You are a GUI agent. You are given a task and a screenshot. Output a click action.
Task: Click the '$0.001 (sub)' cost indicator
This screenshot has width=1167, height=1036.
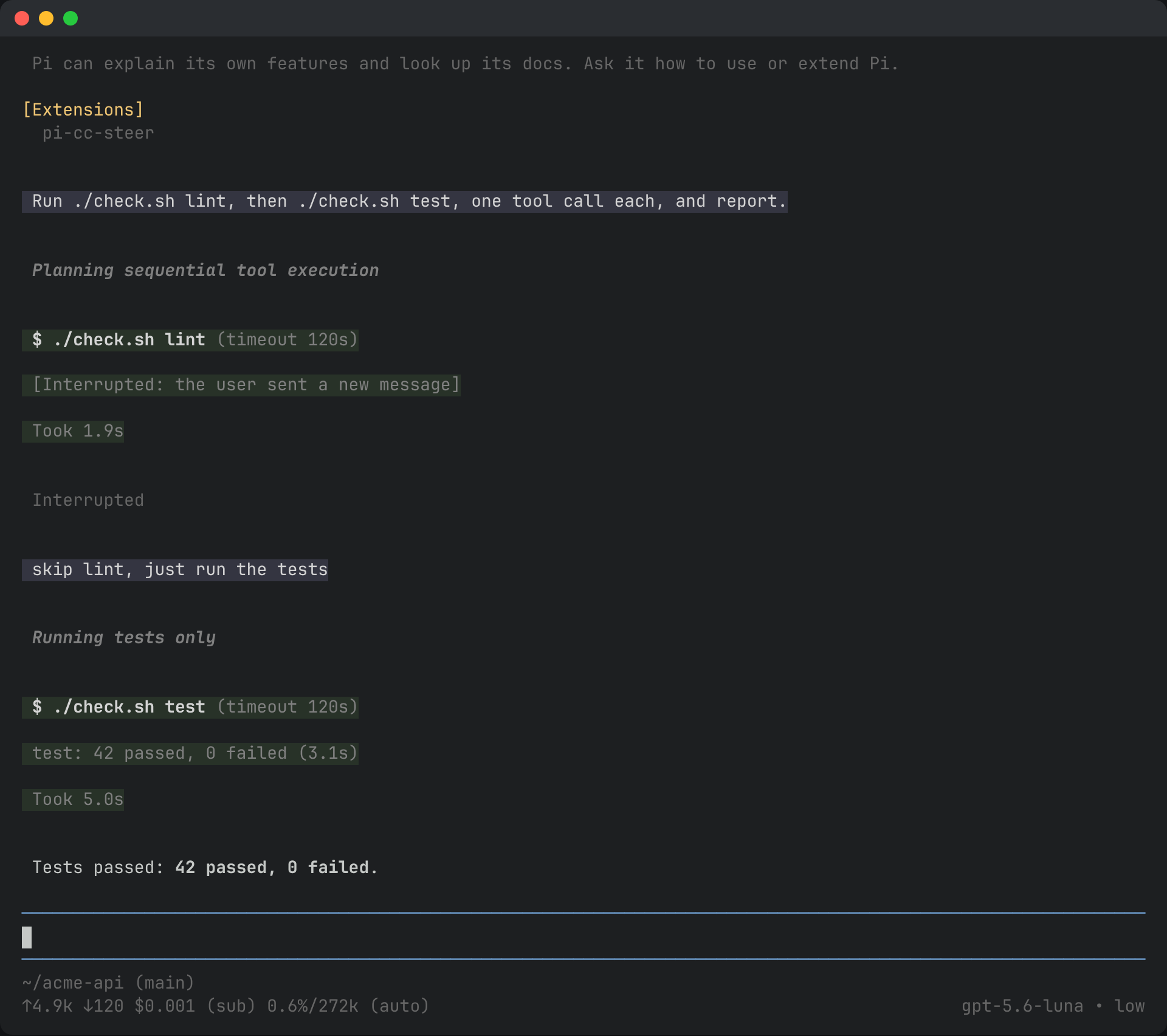(x=195, y=1006)
